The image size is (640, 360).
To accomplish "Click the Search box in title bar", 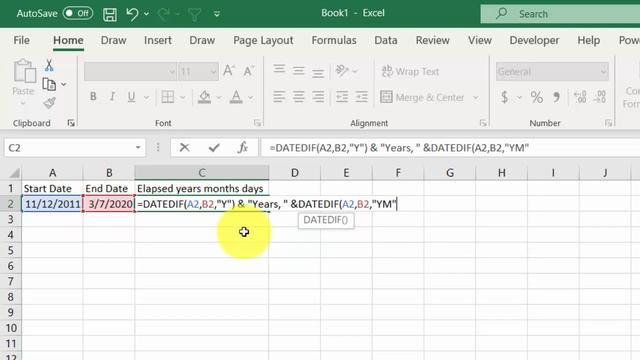I will point(560,14).
